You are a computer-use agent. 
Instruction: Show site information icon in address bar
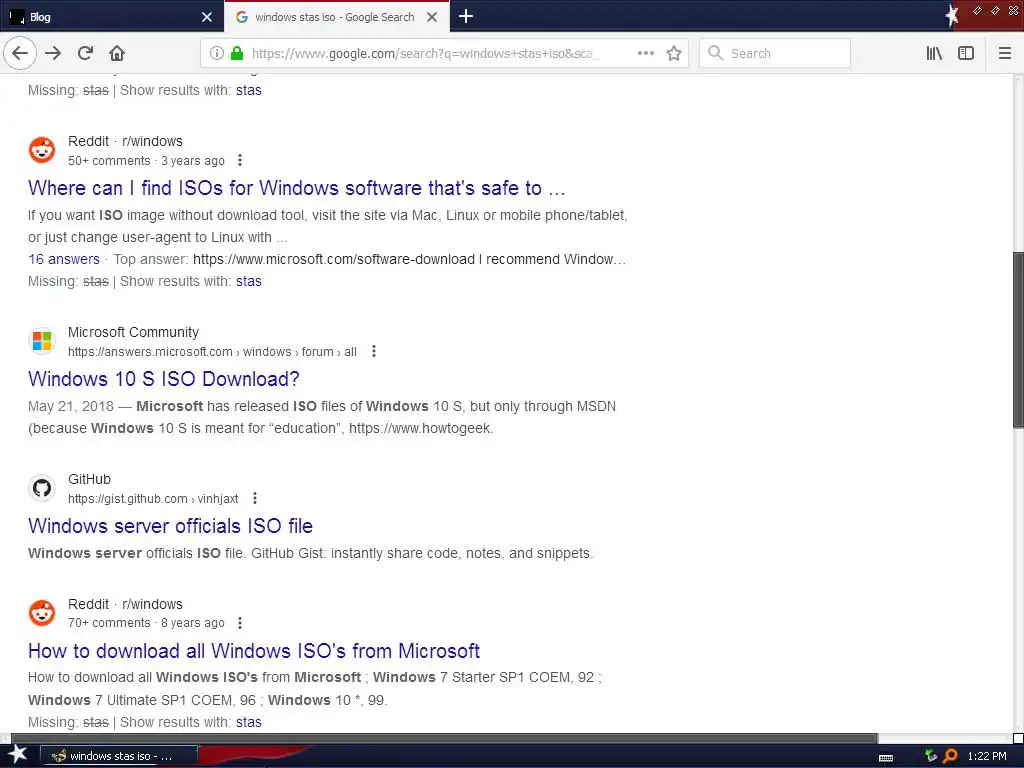[x=217, y=54]
